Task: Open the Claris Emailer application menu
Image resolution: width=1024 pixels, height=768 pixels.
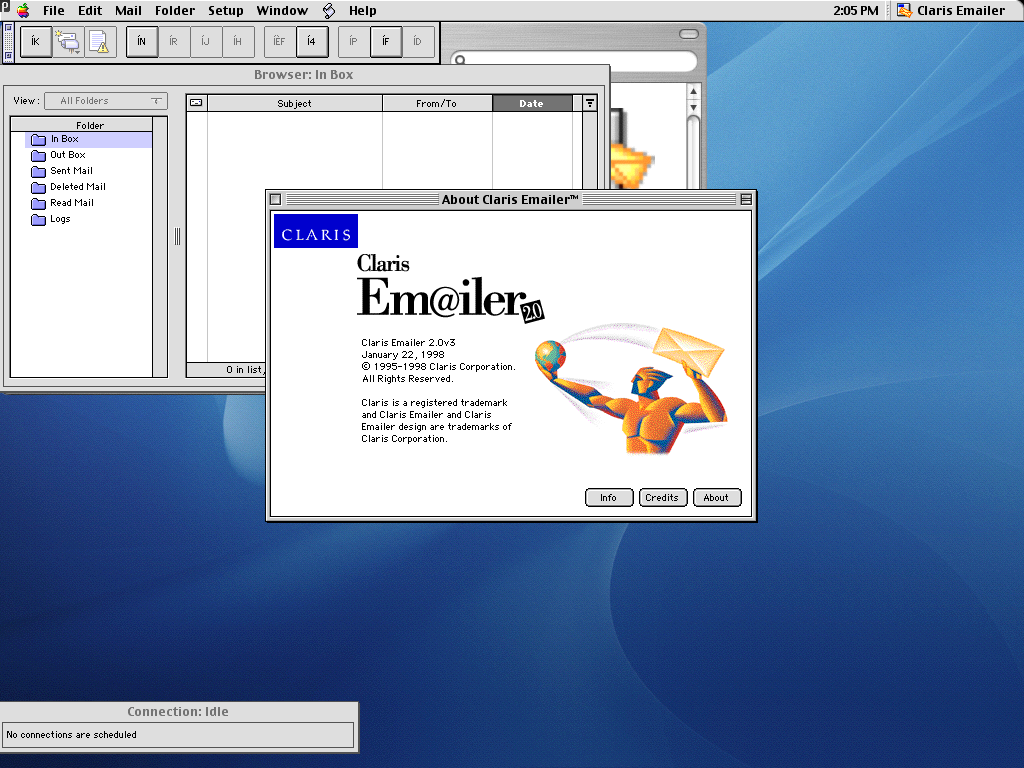Action: tap(952, 10)
